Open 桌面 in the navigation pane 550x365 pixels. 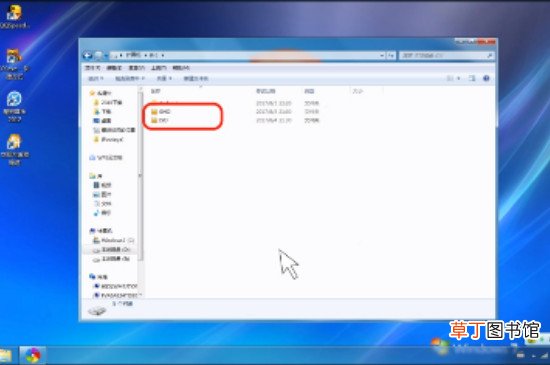point(102,121)
